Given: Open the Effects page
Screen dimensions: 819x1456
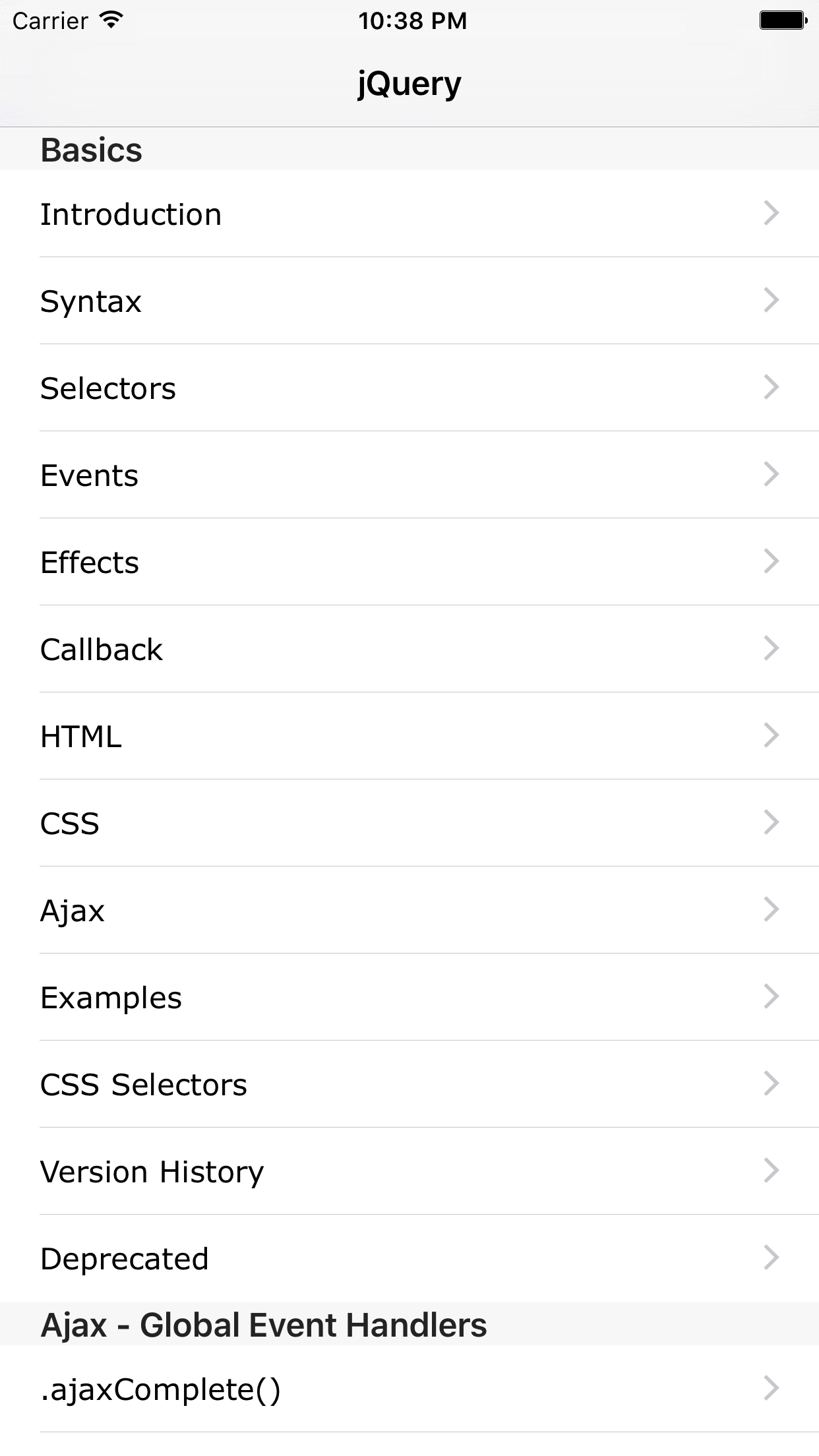Looking at the screenshot, I should coord(264,562).
